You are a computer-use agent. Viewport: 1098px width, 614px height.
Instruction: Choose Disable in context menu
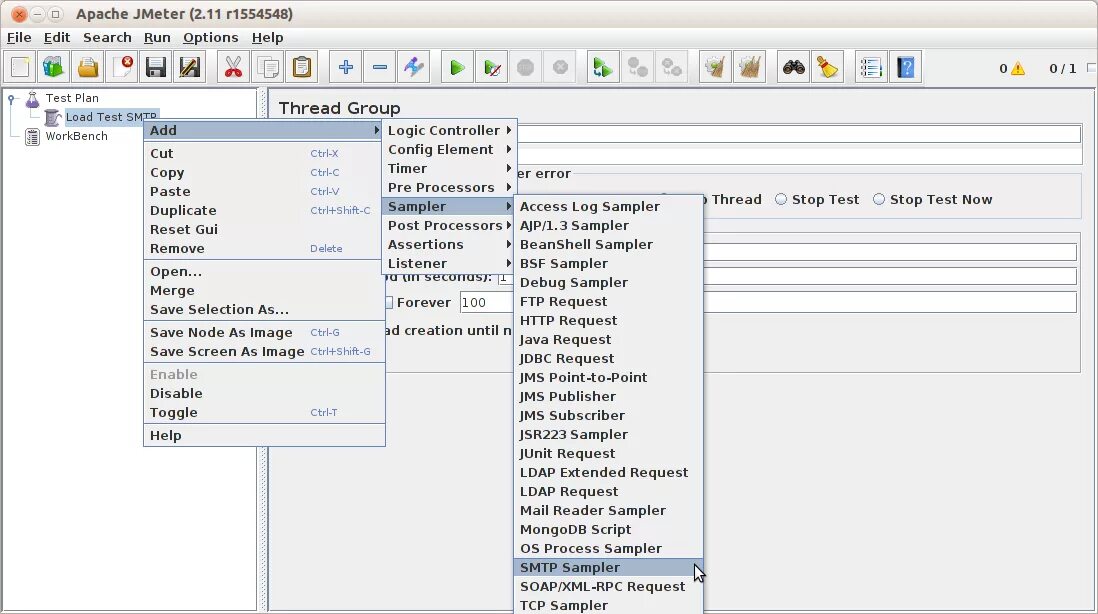click(x=264, y=393)
